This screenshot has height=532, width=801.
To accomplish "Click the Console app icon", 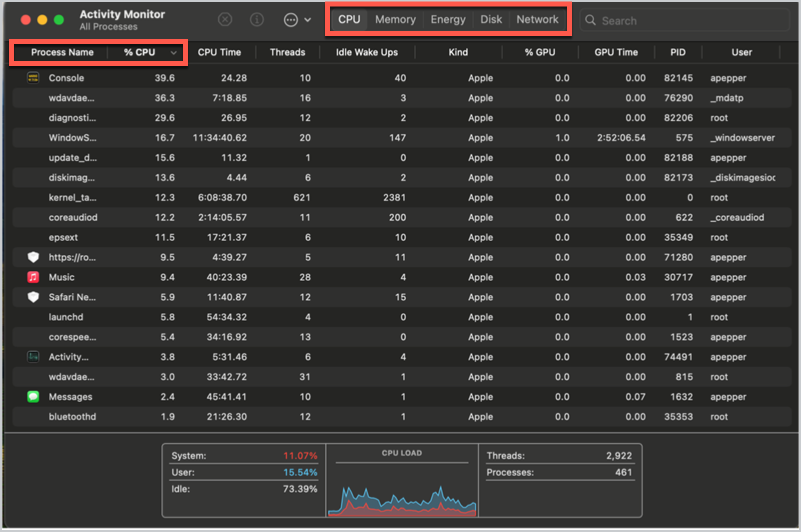I will point(33,78).
